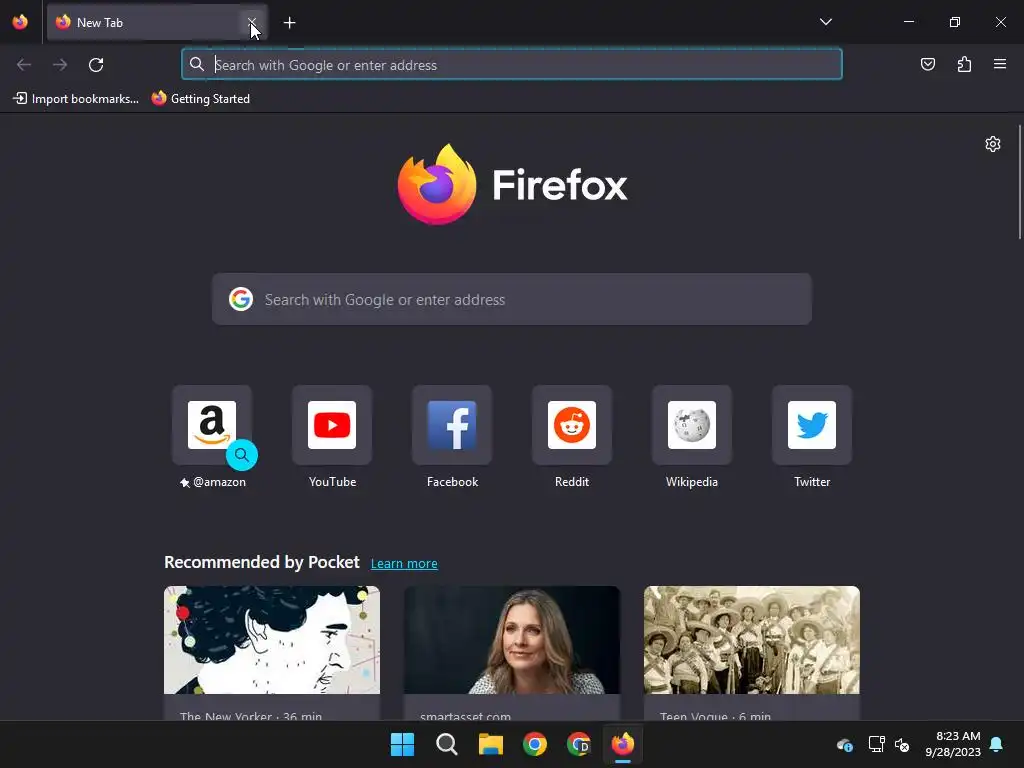Click the muted volume tray icon
Screen dimensions: 1024x768
click(902, 744)
